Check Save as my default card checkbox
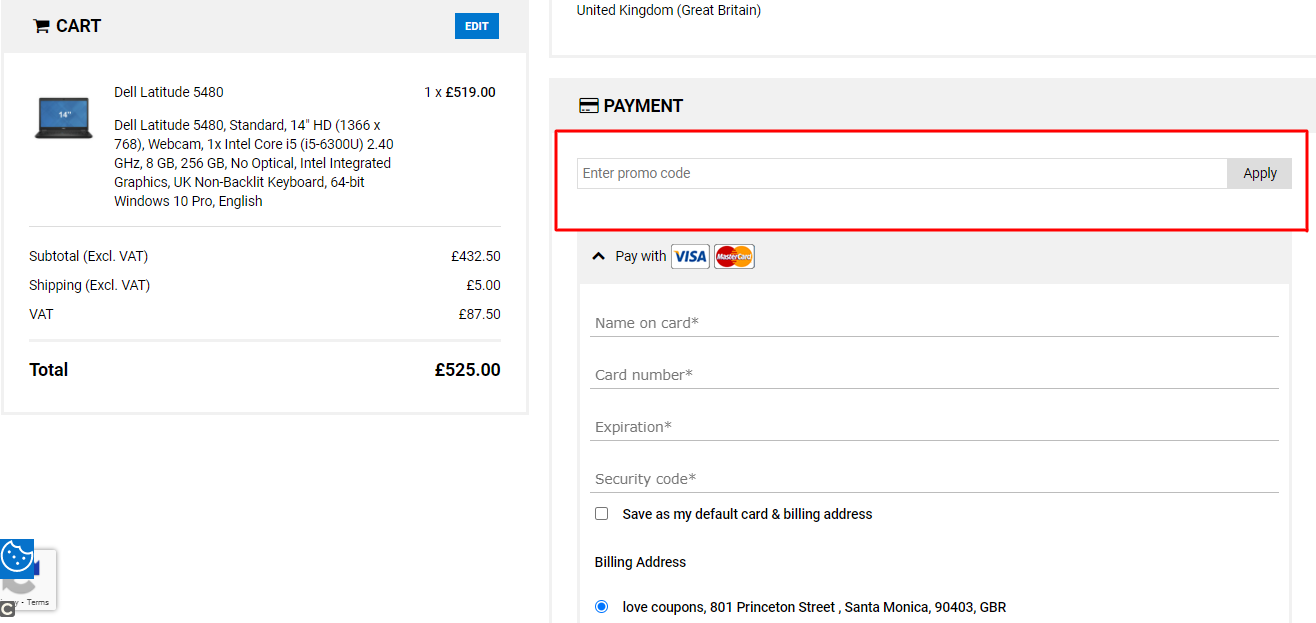This screenshot has width=1316, height=623. [x=601, y=514]
